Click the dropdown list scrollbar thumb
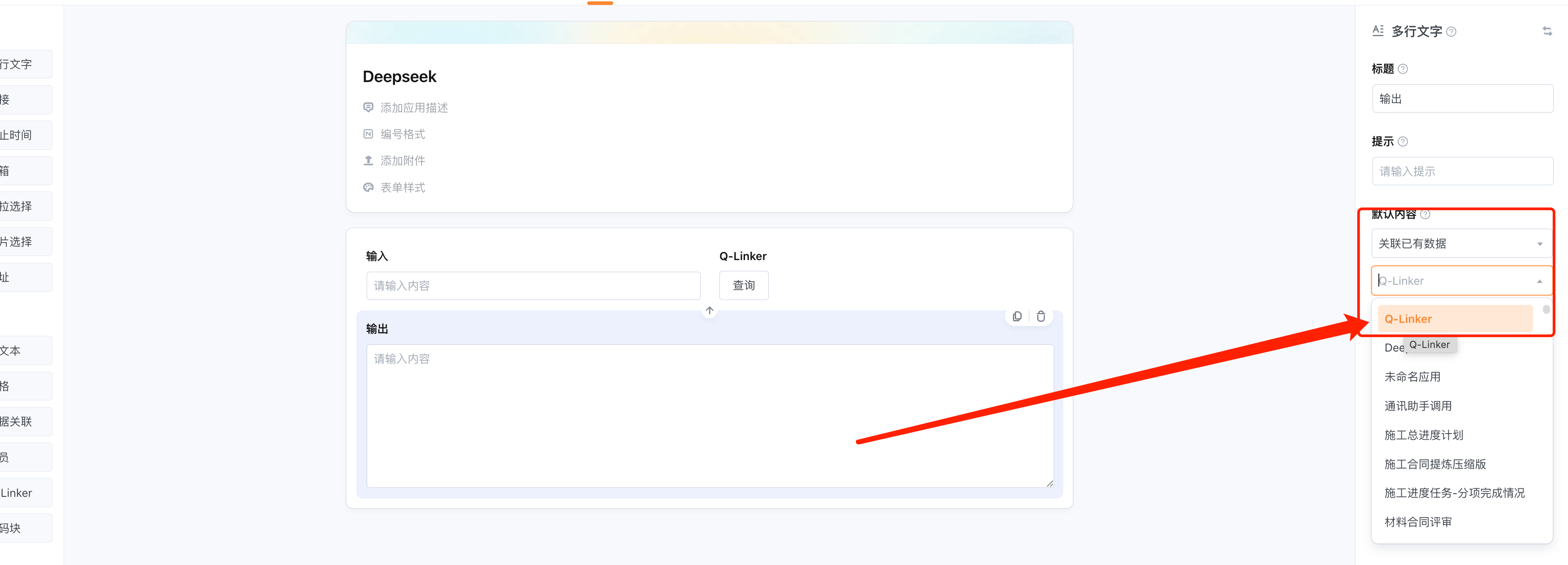1568x565 pixels. [1546, 309]
